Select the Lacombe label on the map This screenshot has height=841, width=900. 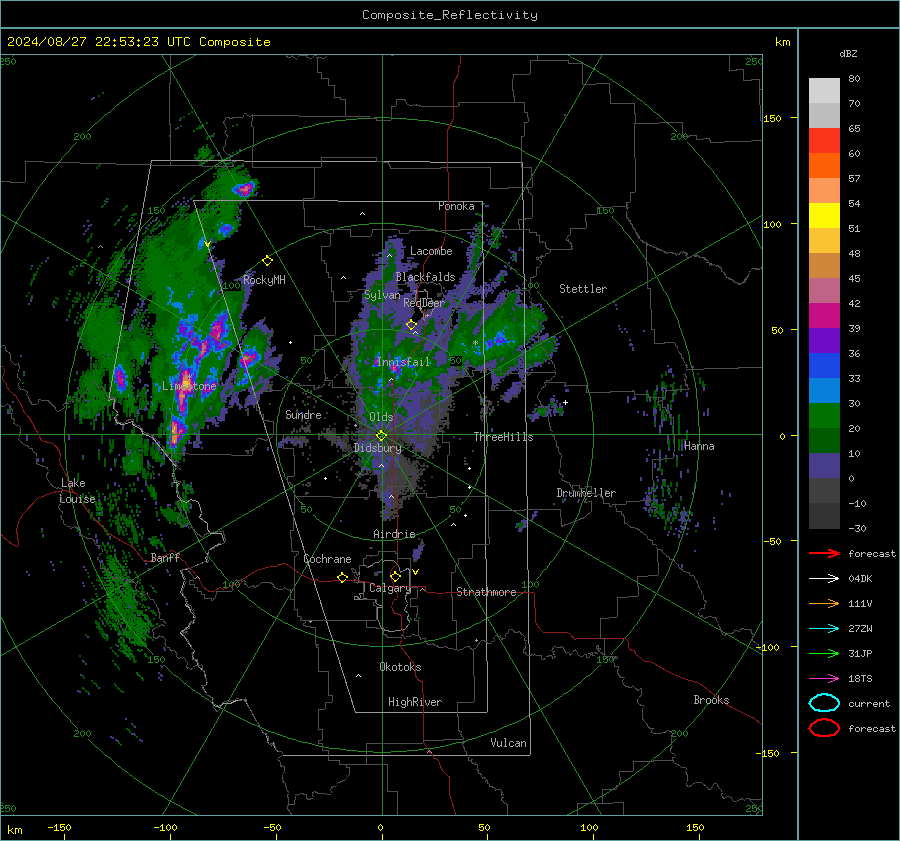click(431, 251)
